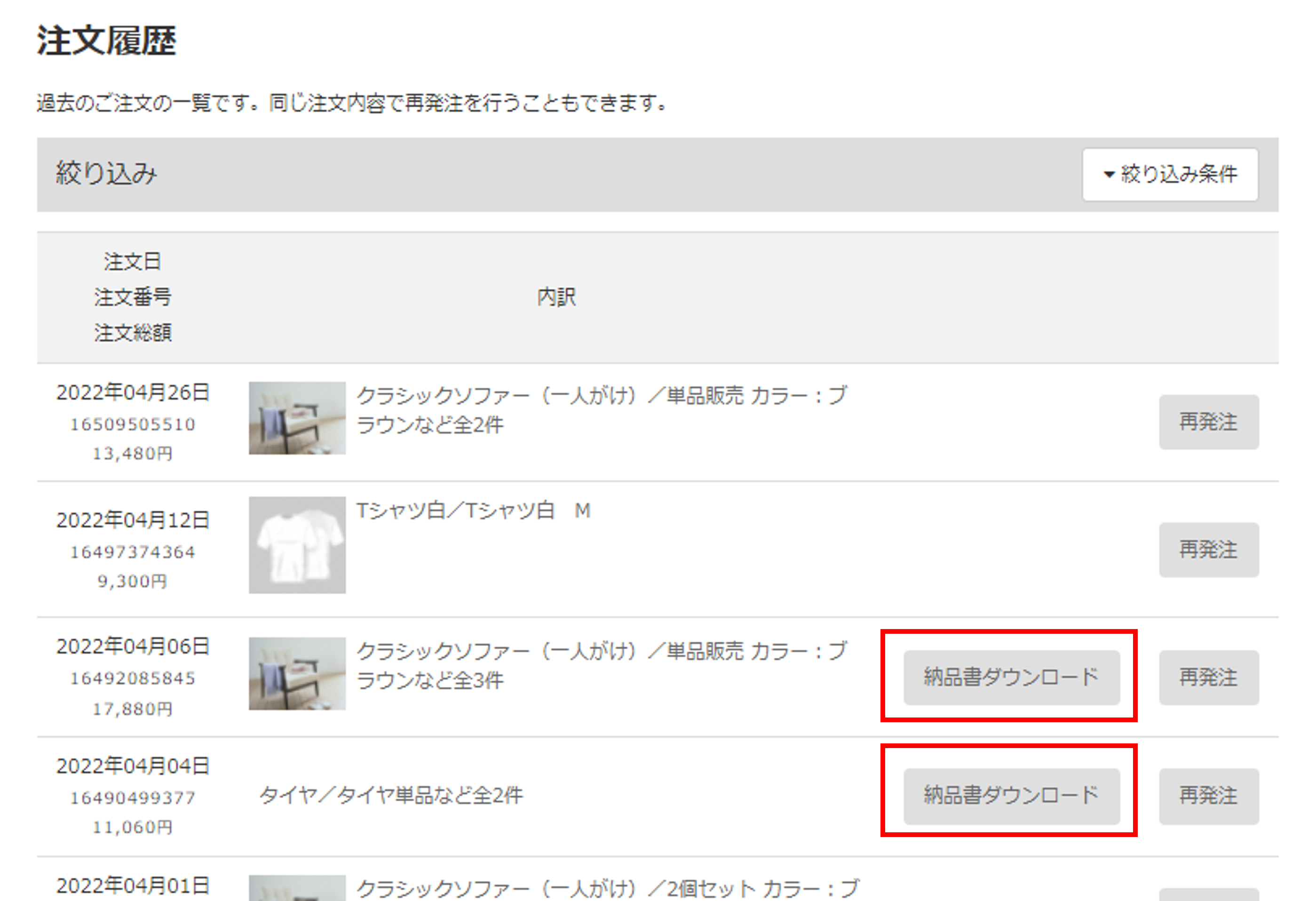Open sofa thumbnail of 2022年04月26日 order
Screen dimensions: 1316x901
click(297, 418)
